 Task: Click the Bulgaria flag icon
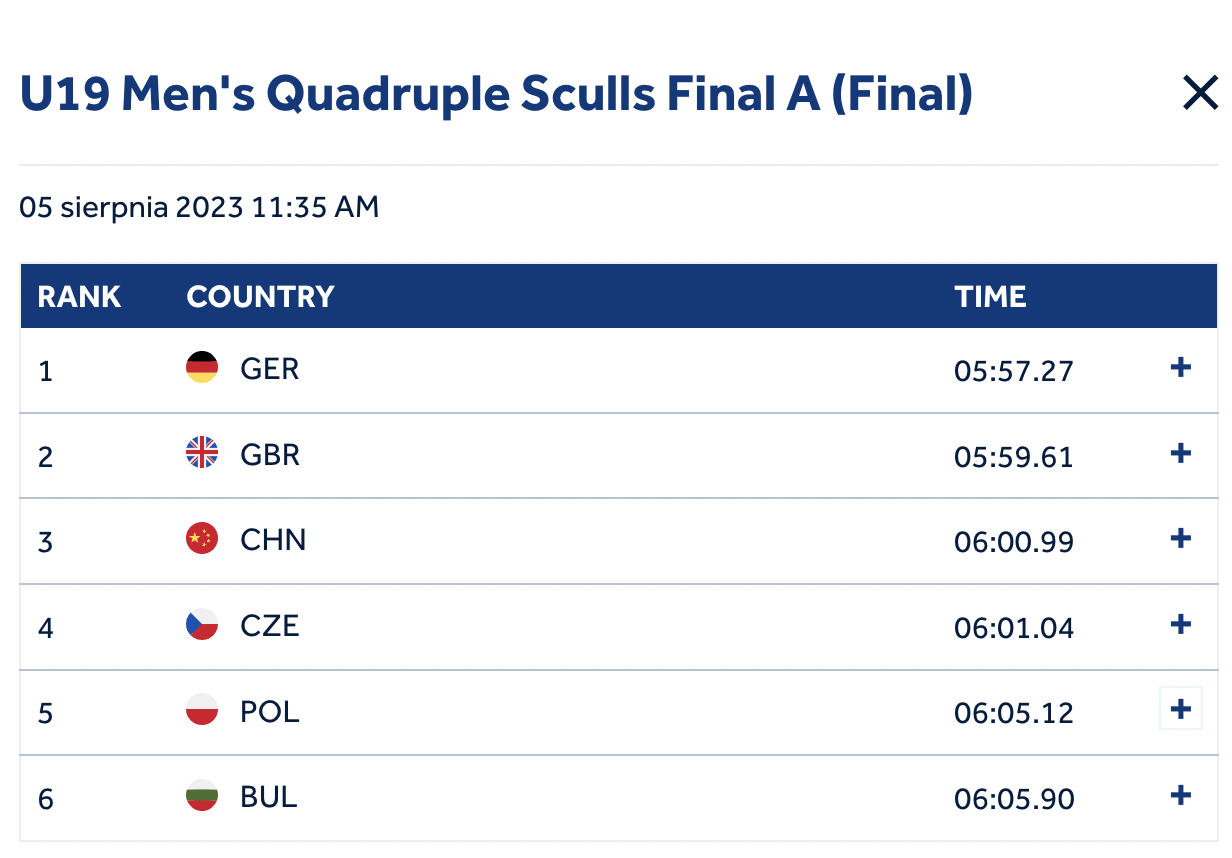click(x=202, y=796)
